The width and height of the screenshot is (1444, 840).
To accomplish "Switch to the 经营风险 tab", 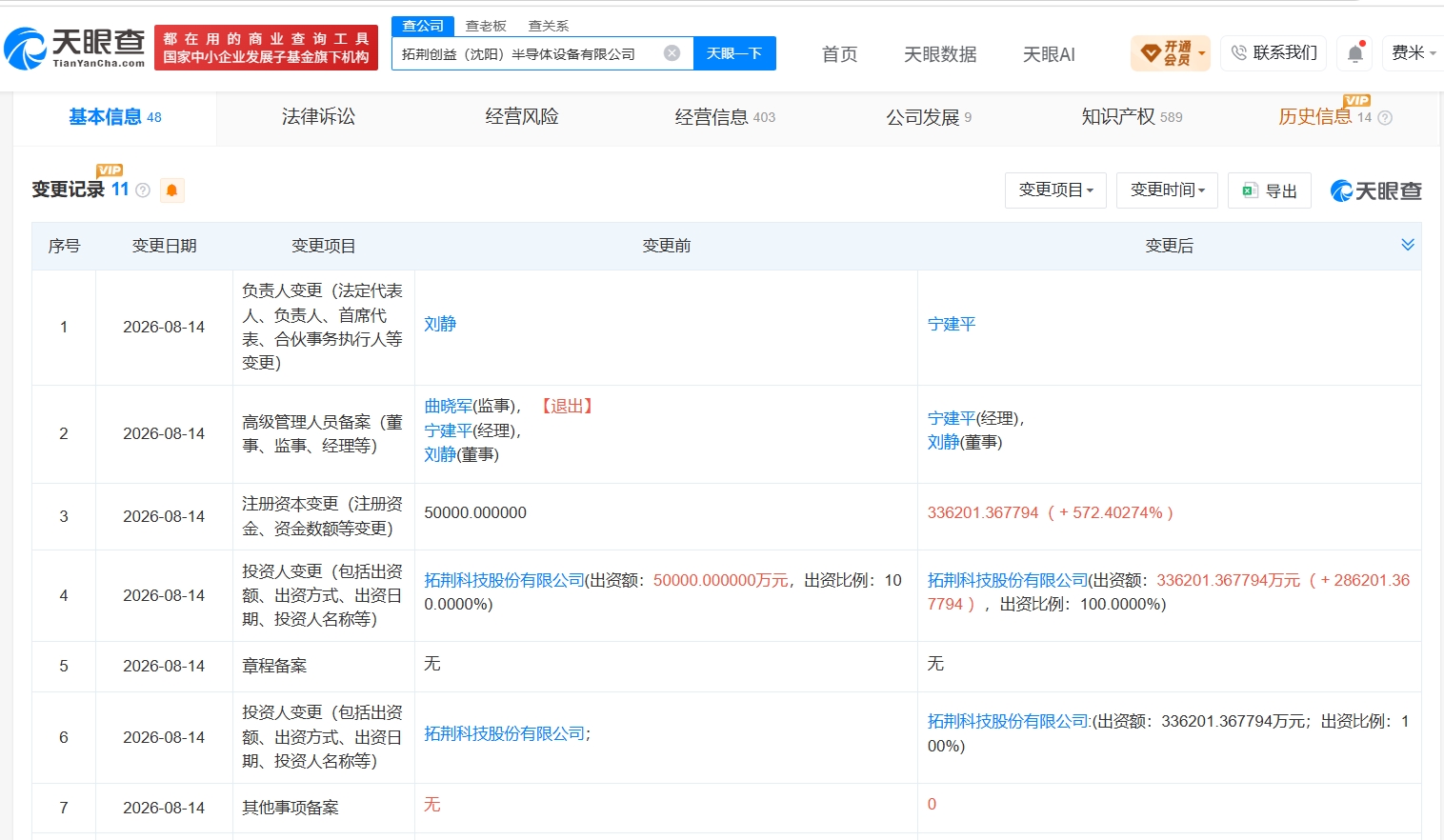I will 522,117.
